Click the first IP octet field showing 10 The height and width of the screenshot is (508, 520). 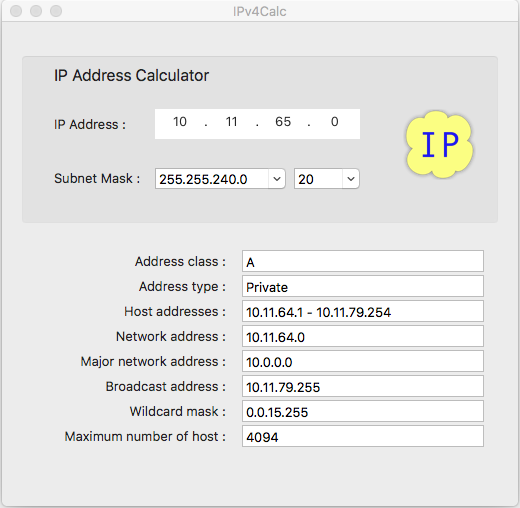click(180, 122)
